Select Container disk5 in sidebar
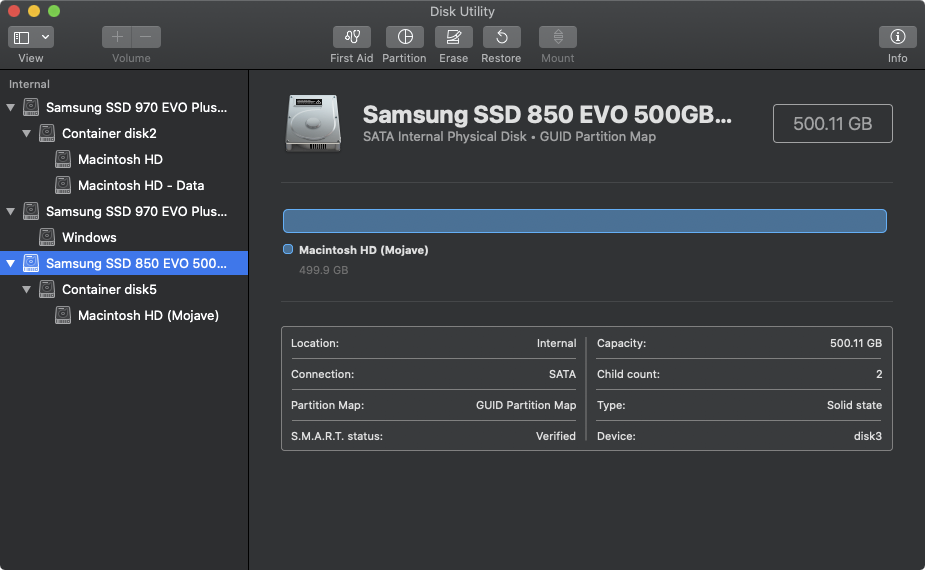The height and width of the screenshot is (570, 925). click(109, 289)
